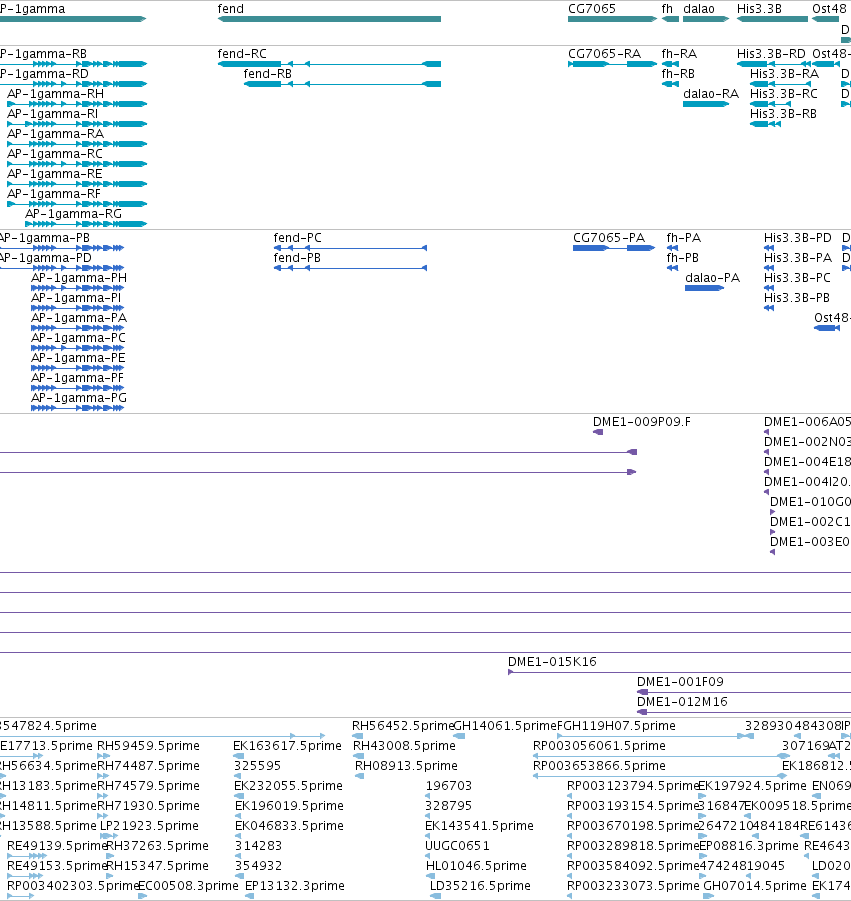Open the AP-1gamma-RF transcript
The height and width of the screenshot is (901, 851).
(x=77, y=204)
